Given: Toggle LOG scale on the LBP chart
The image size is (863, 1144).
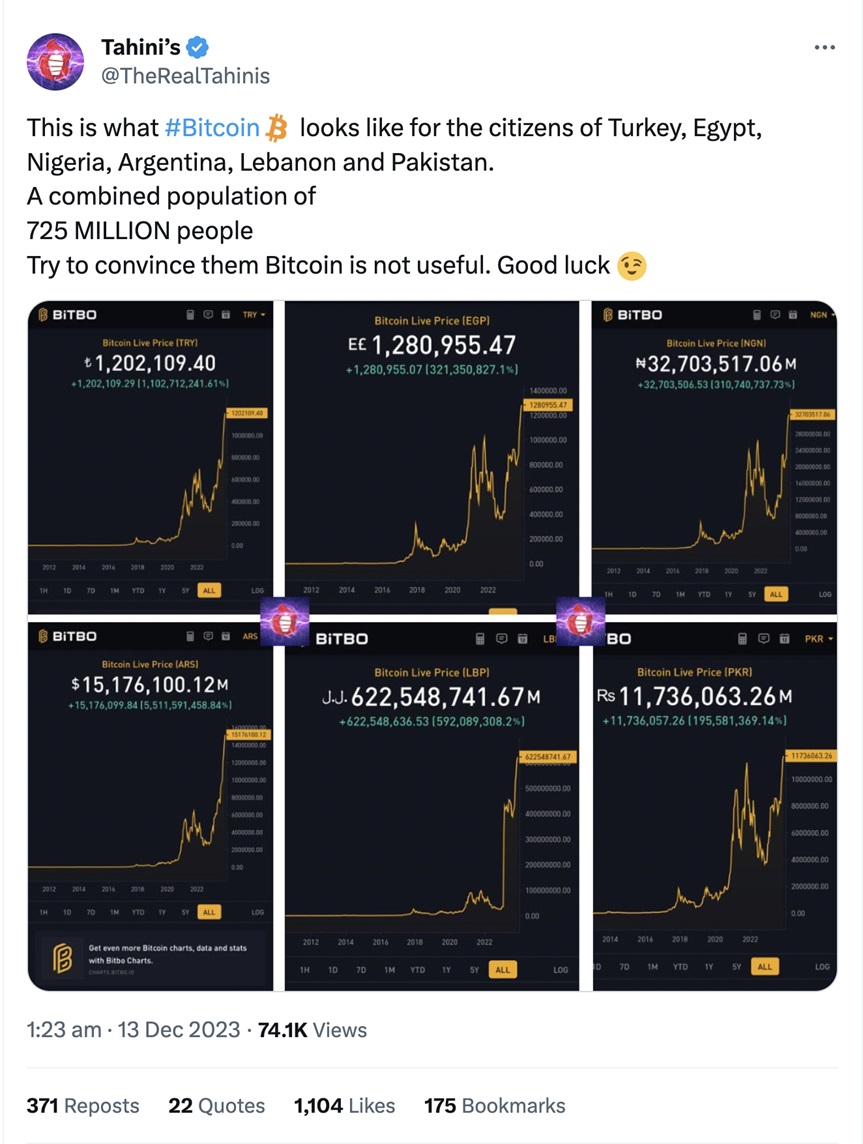Looking at the screenshot, I should 560,970.
